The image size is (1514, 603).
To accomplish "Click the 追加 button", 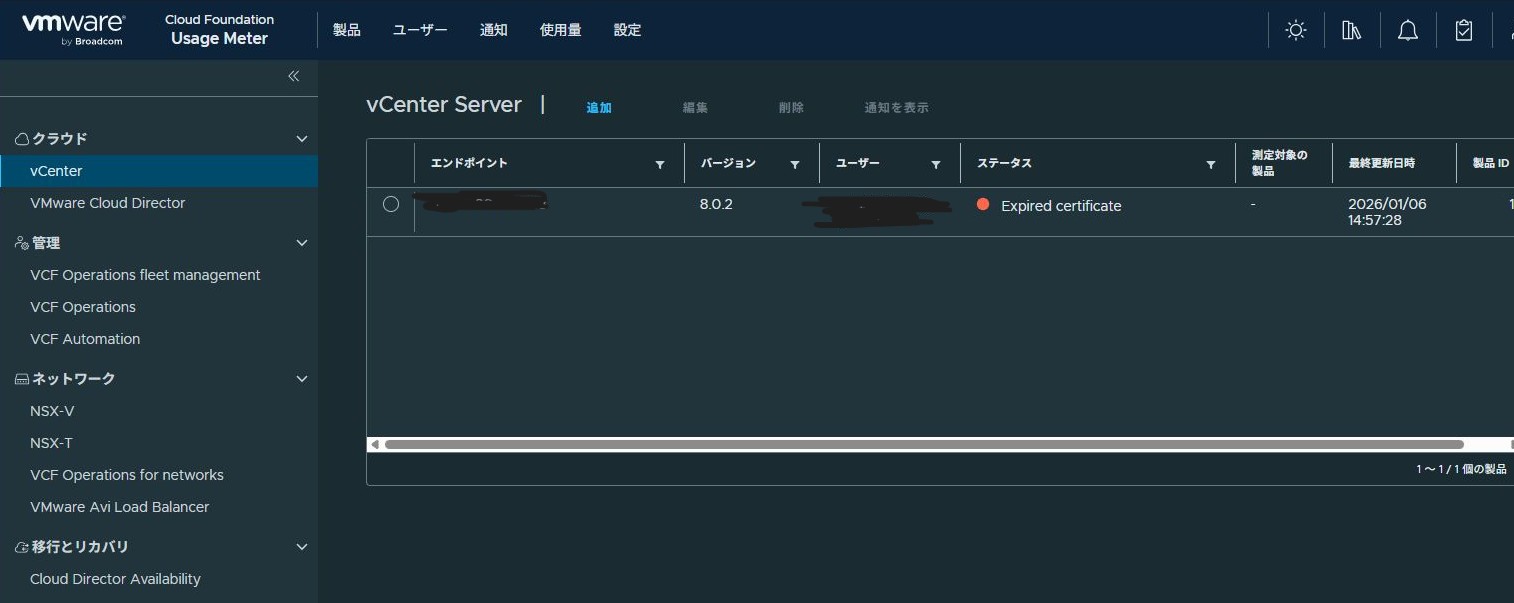I will coord(599,108).
